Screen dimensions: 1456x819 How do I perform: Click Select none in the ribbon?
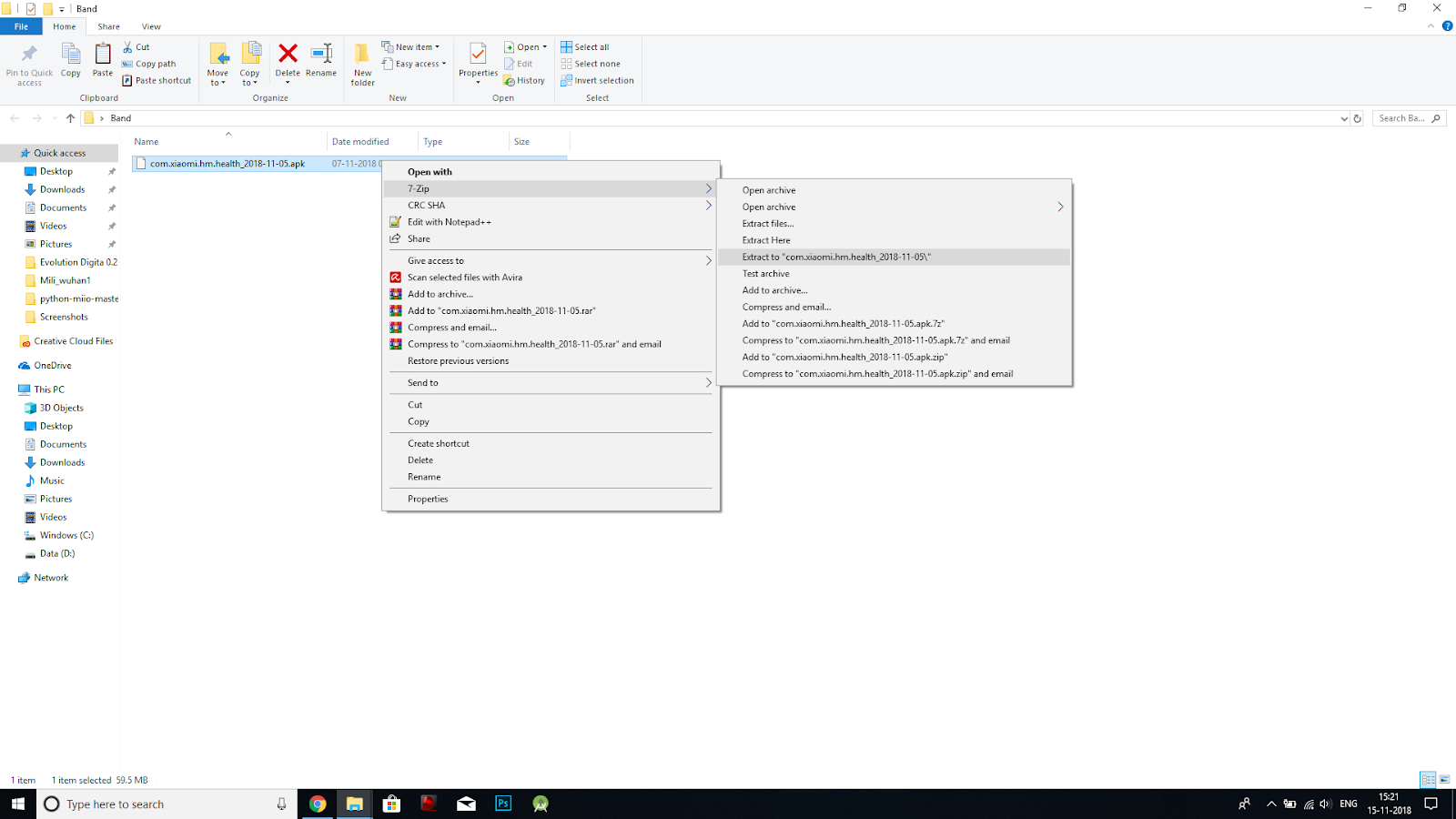(591, 64)
